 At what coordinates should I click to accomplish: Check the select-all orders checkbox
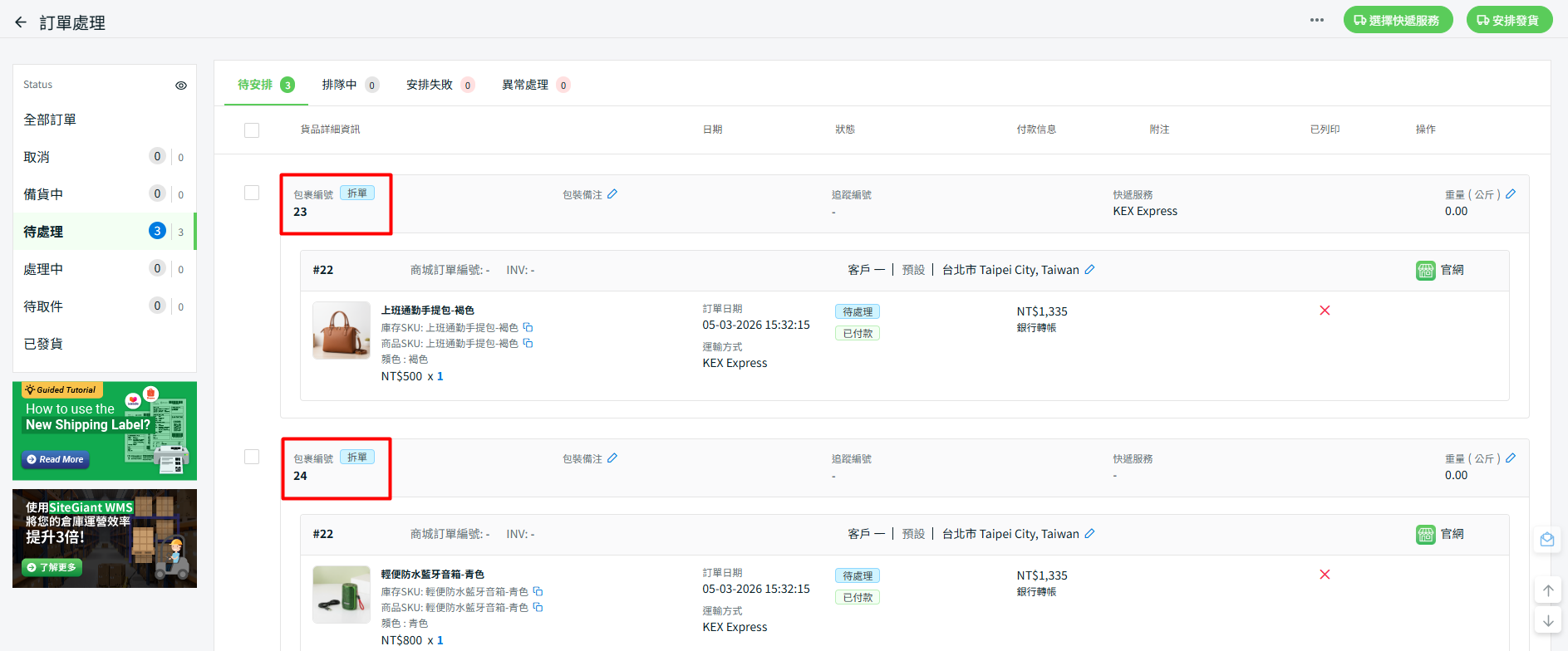[x=252, y=130]
